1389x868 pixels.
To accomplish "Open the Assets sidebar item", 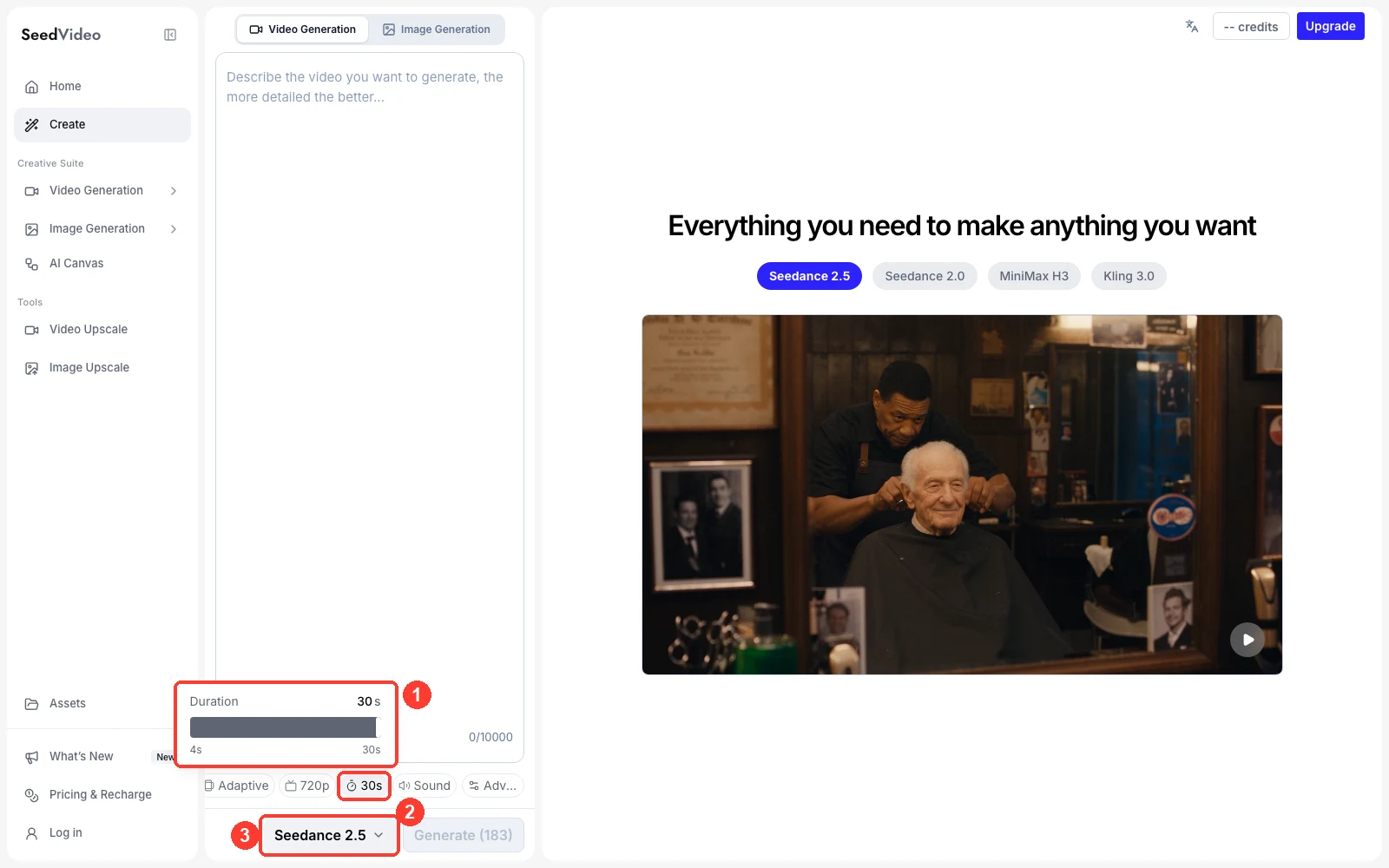I will point(102,704).
